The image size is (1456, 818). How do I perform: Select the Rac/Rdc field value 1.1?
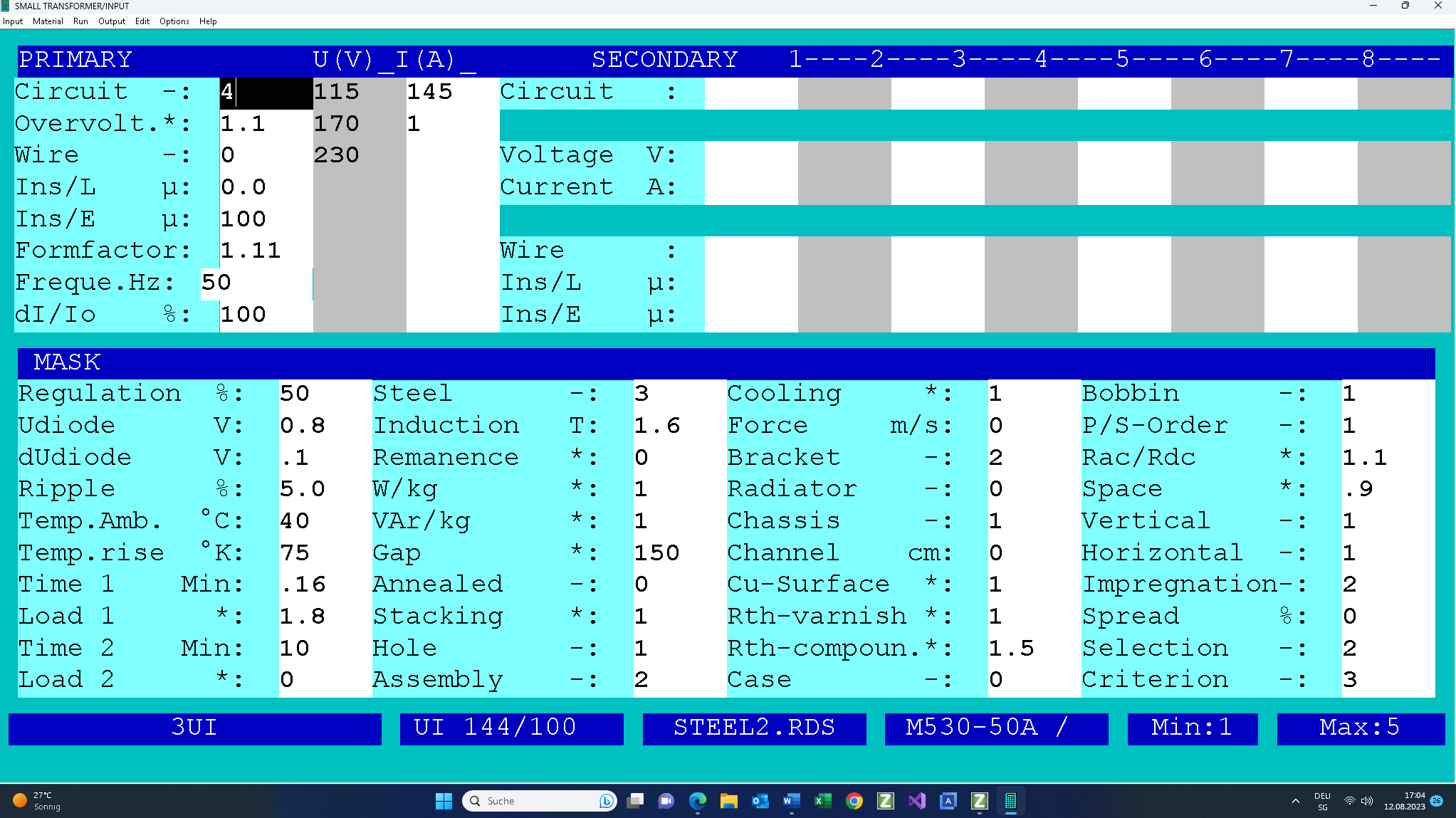pyautogui.click(x=1388, y=458)
